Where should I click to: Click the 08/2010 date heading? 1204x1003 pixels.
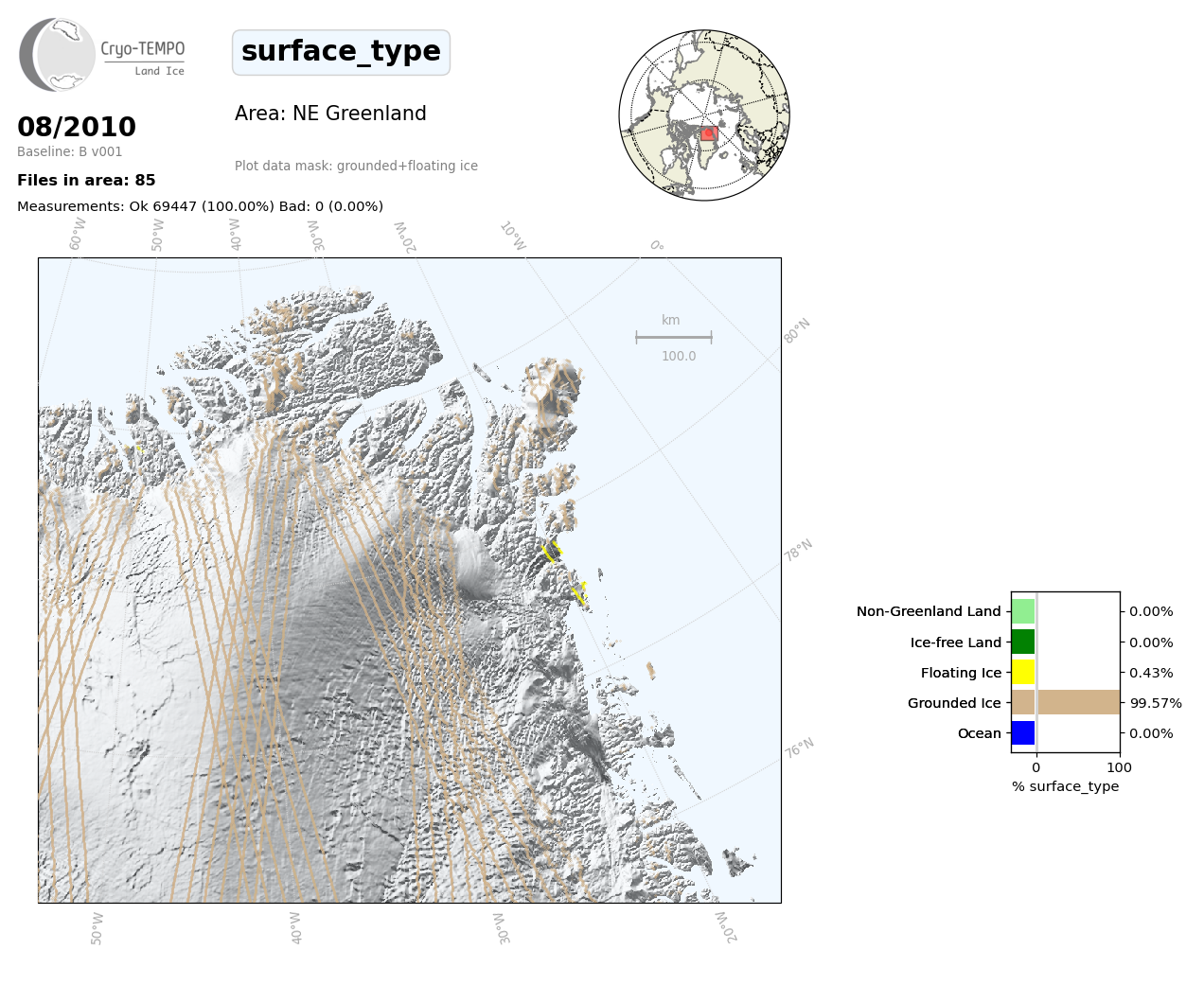tap(77, 127)
